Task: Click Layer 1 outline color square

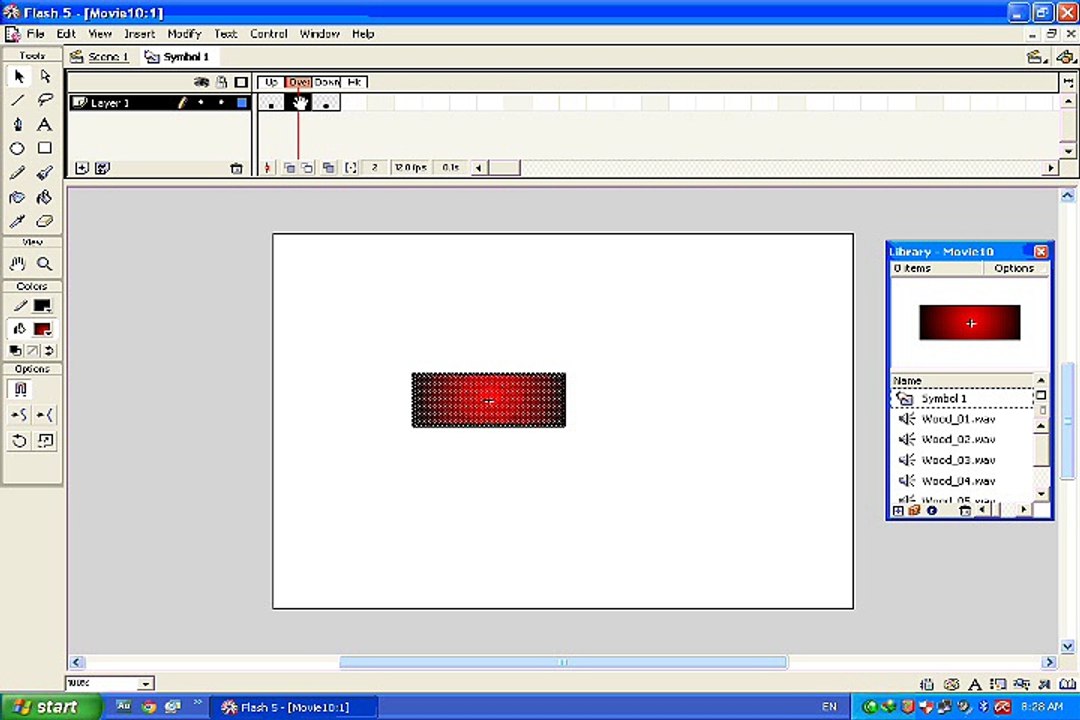Action: click(x=242, y=103)
